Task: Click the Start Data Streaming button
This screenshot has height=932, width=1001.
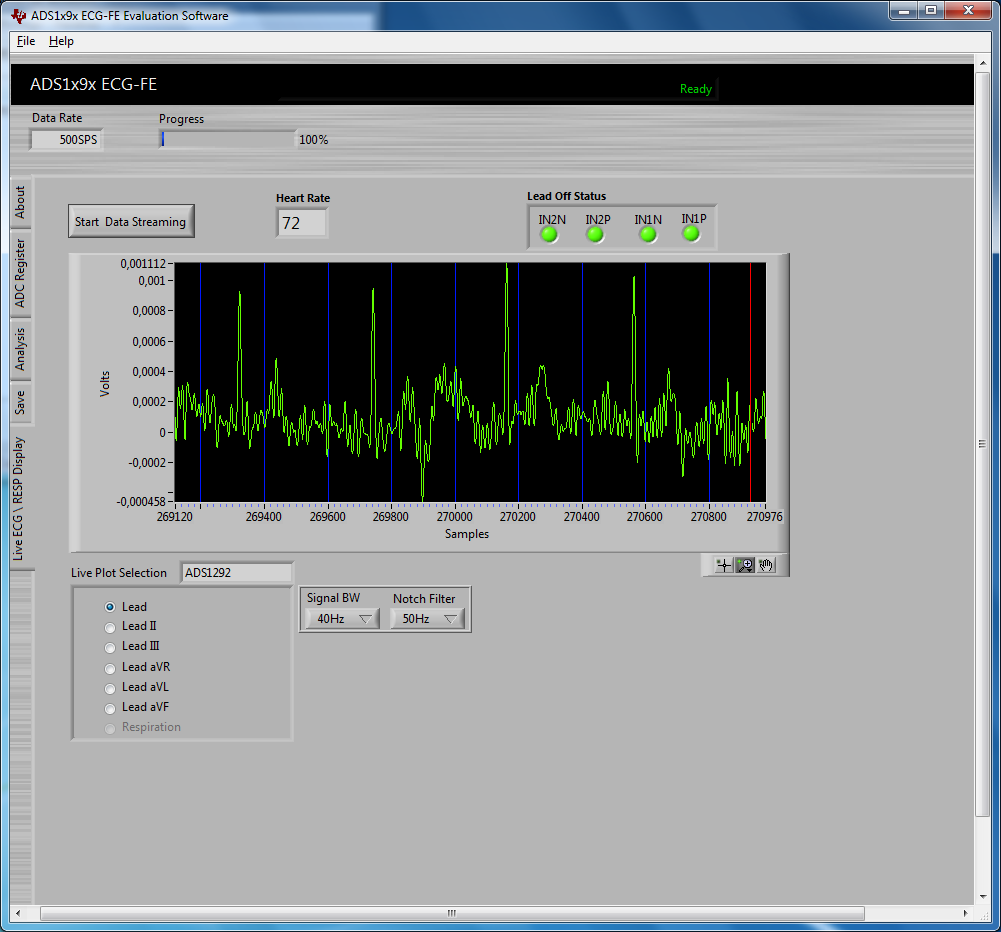Action: tap(131, 220)
